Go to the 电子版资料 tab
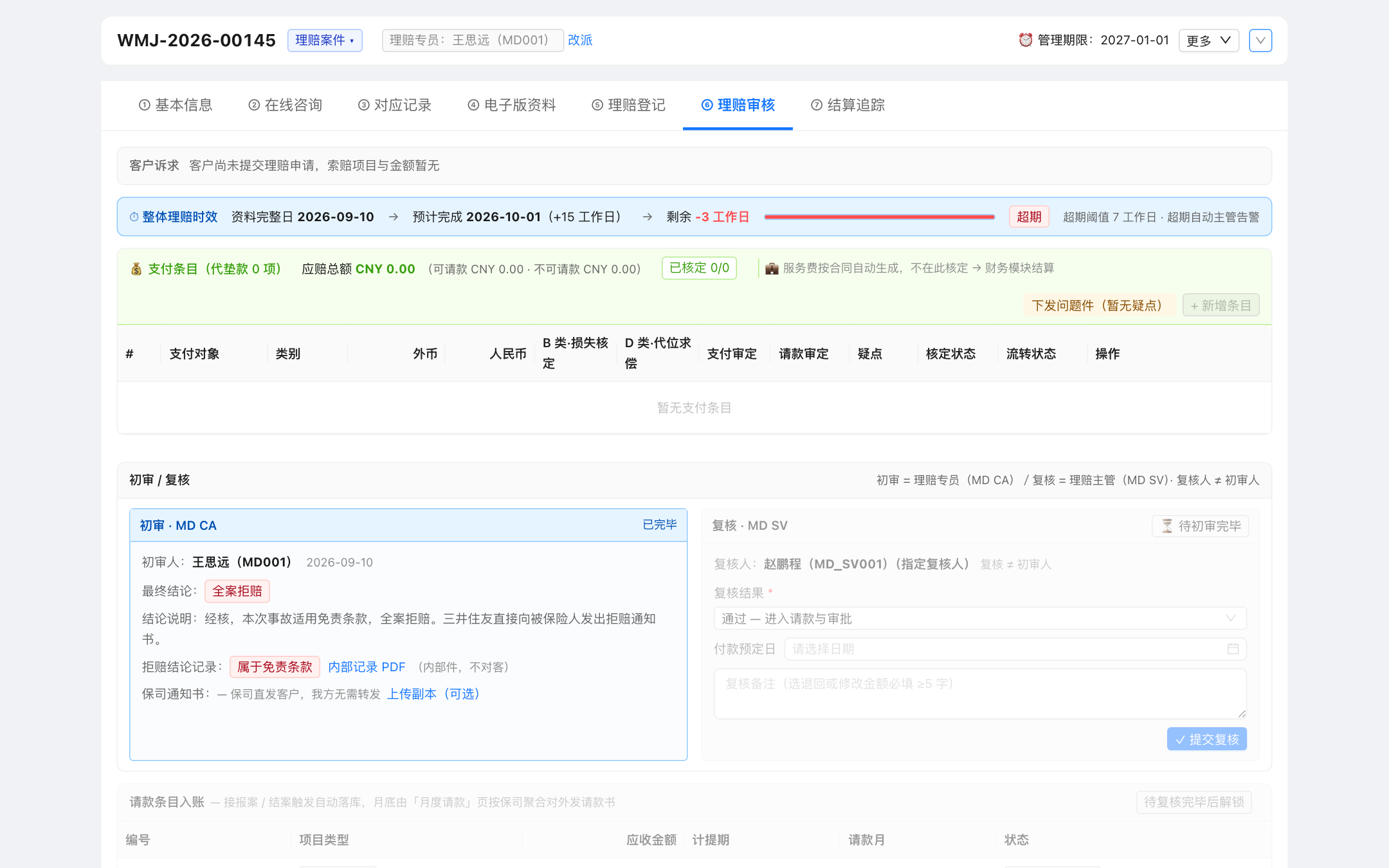The width and height of the screenshot is (1389, 868). [512, 105]
